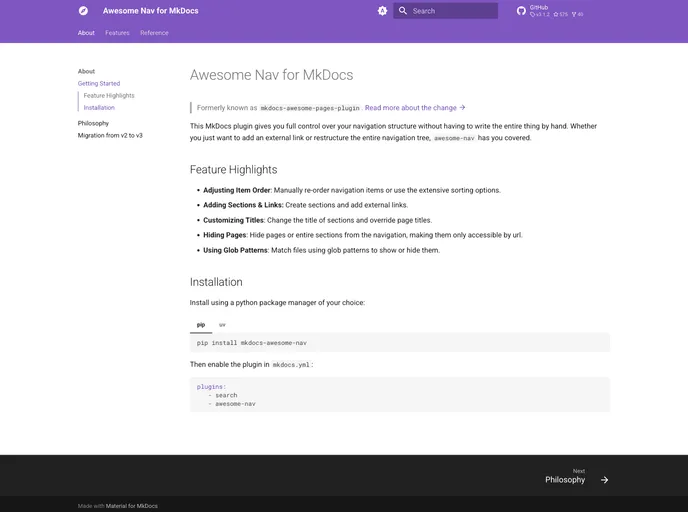Open Material for MkDocs footer link
The width and height of the screenshot is (688, 512).
coord(132,506)
